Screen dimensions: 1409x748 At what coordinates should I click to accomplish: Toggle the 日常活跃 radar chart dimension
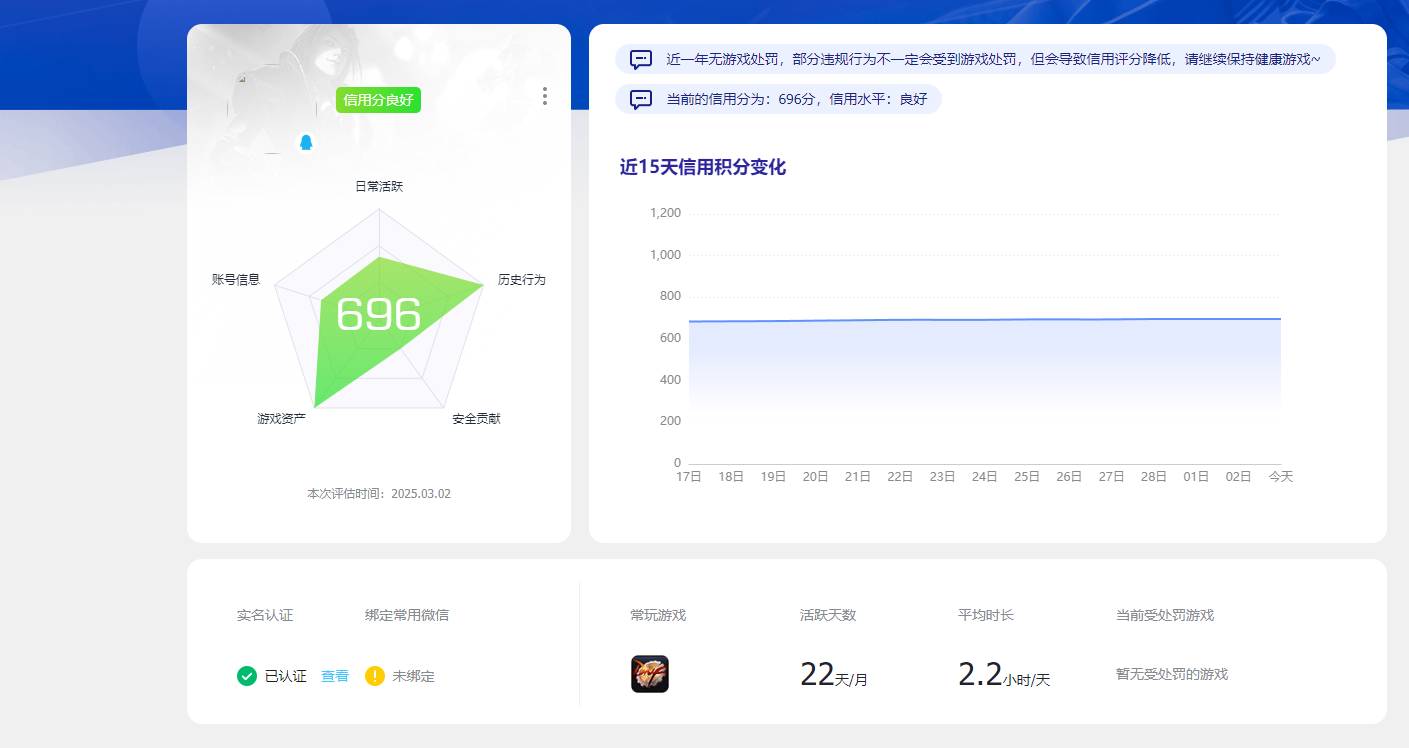click(377, 185)
